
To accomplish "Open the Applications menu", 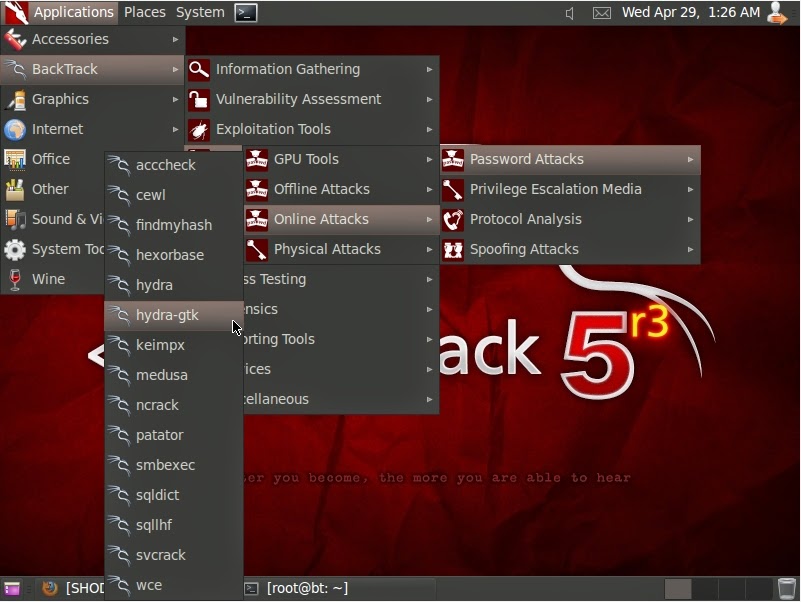I will click(x=59, y=12).
